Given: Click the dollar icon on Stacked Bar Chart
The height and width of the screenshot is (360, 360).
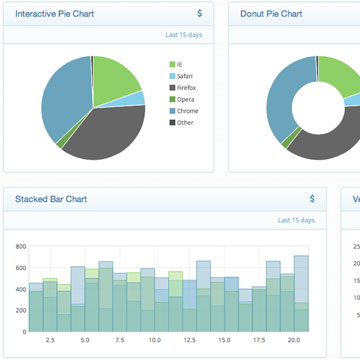Looking at the screenshot, I should point(312,199).
